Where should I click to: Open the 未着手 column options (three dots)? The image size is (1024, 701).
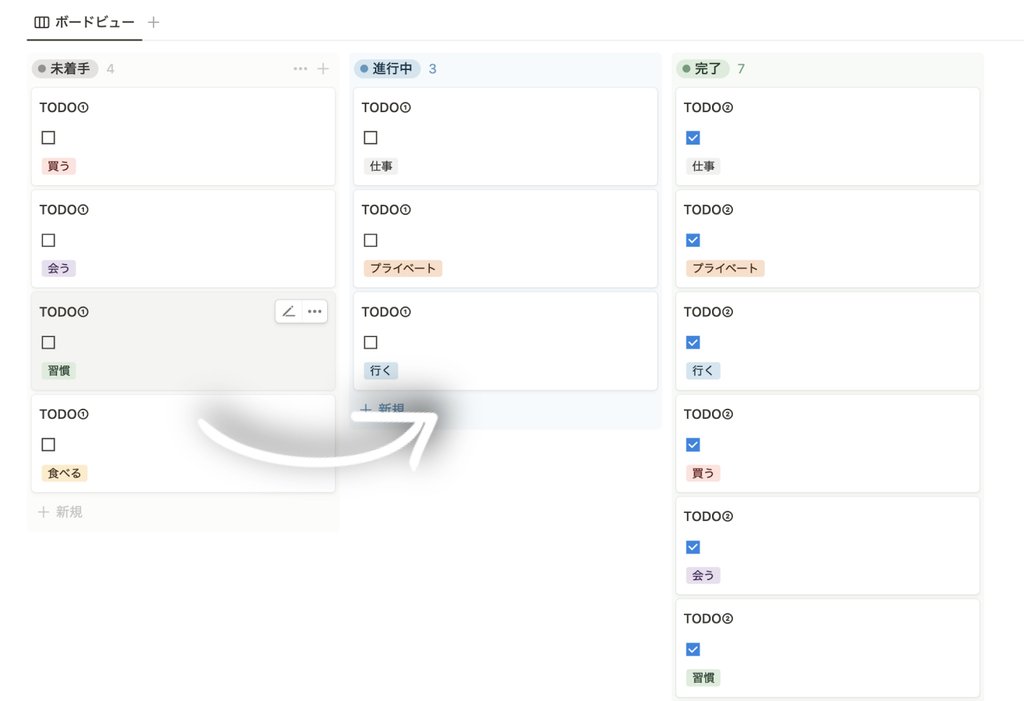pyautogui.click(x=300, y=69)
